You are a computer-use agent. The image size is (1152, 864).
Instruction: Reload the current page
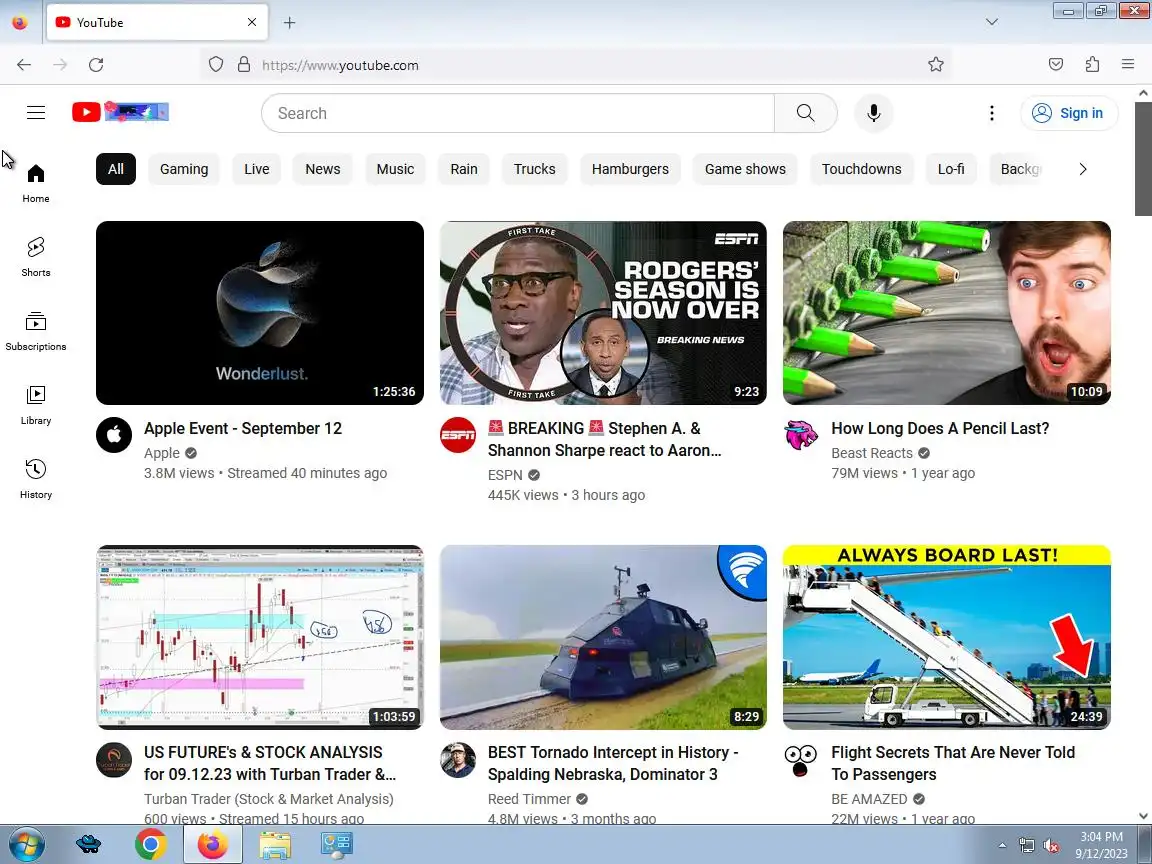96,65
